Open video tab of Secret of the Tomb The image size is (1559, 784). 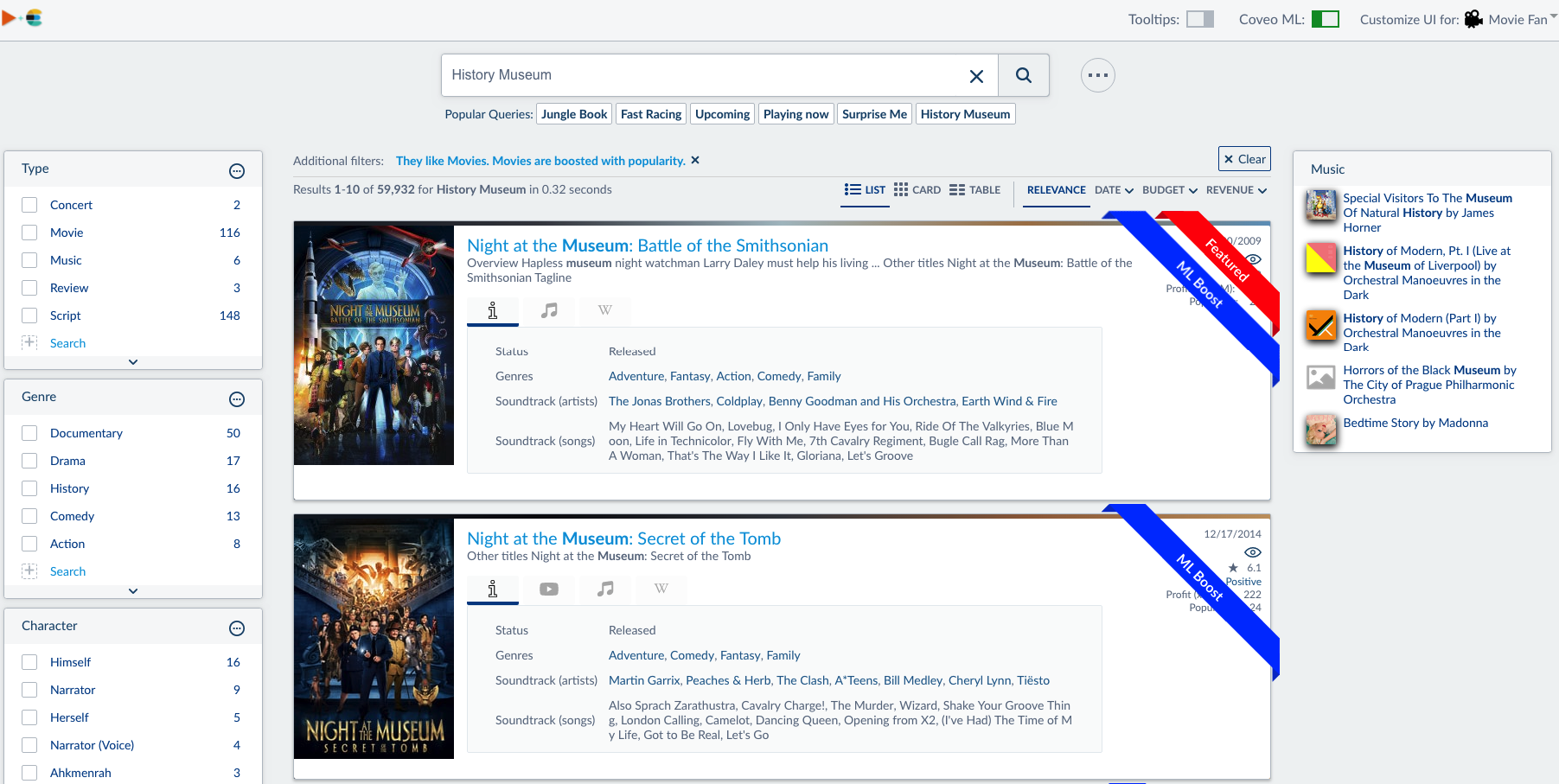pyautogui.click(x=549, y=589)
